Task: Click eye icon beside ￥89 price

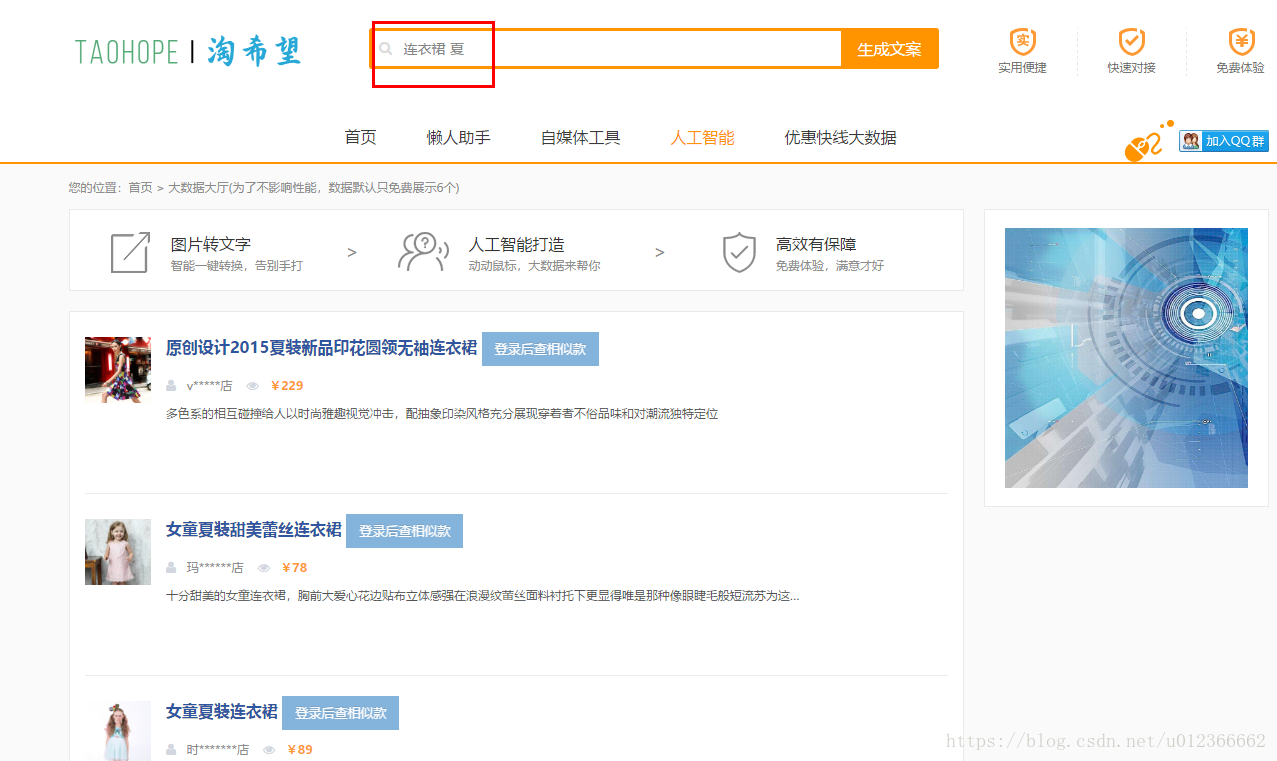Action: click(269, 749)
